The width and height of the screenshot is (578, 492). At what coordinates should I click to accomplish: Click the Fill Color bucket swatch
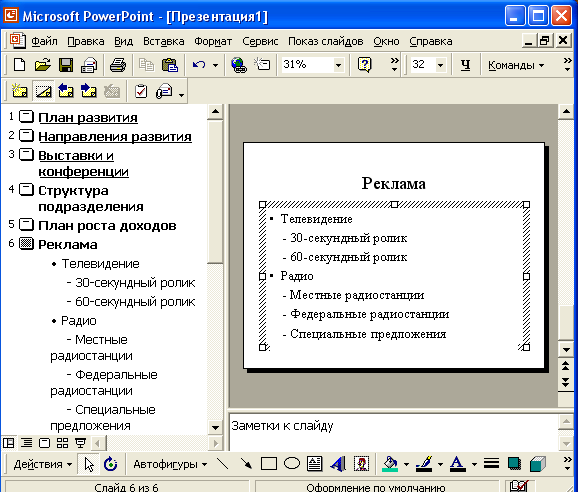(x=390, y=464)
